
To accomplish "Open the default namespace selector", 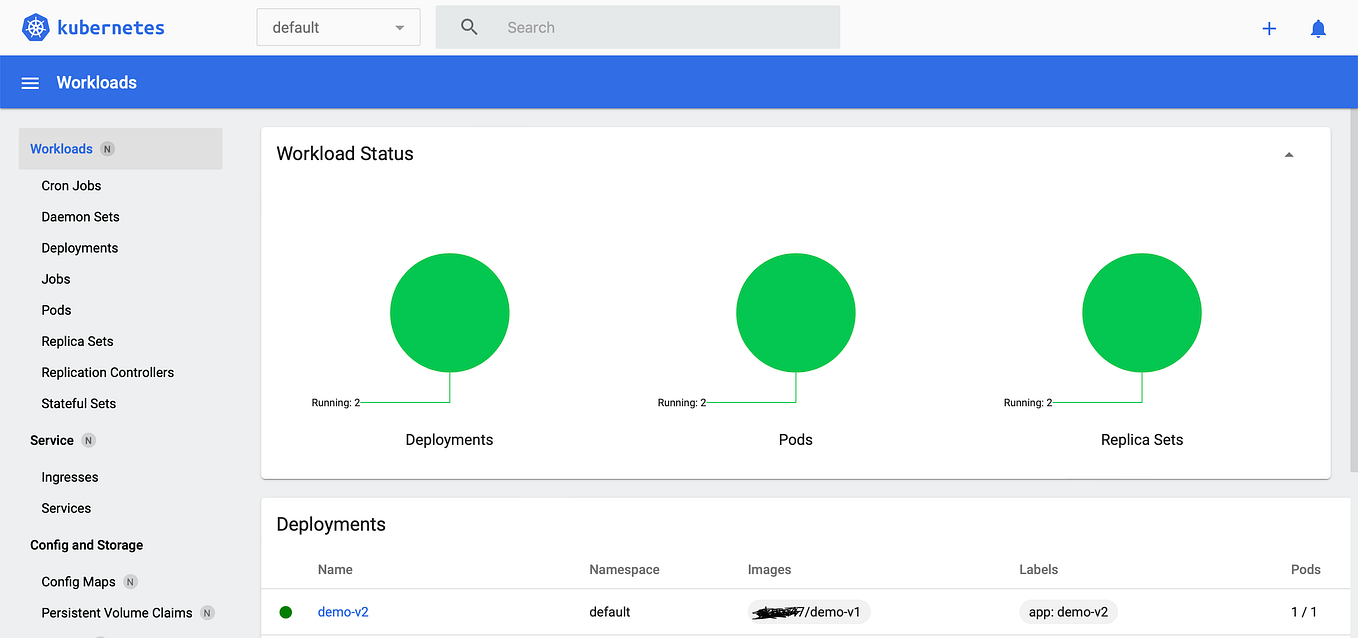I will [337, 27].
